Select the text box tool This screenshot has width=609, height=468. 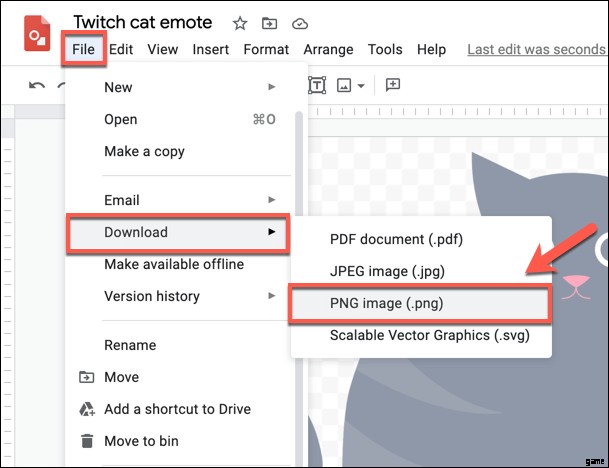[x=317, y=85]
